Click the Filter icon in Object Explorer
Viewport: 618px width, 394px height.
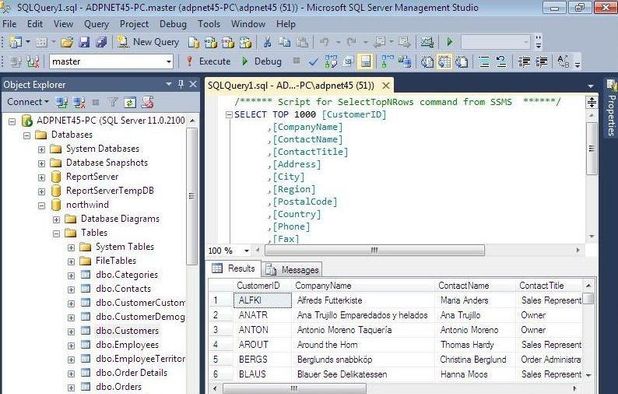pyautogui.click(x=113, y=102)
